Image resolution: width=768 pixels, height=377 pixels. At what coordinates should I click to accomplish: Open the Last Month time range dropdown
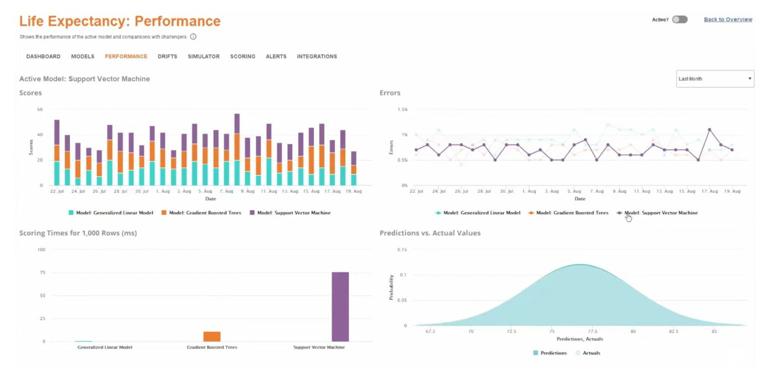pyautogui.click(x=715, y=79)
